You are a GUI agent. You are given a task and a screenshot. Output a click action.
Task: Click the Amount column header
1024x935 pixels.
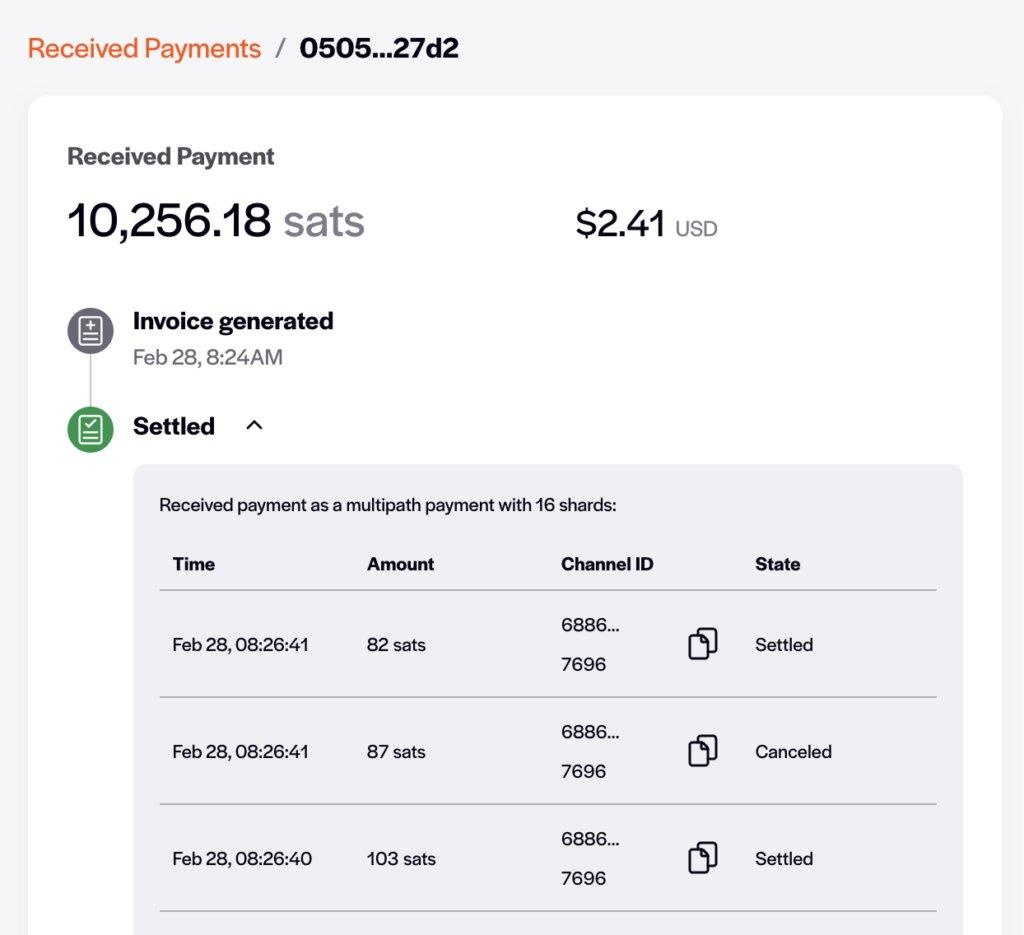pos(400,564)
